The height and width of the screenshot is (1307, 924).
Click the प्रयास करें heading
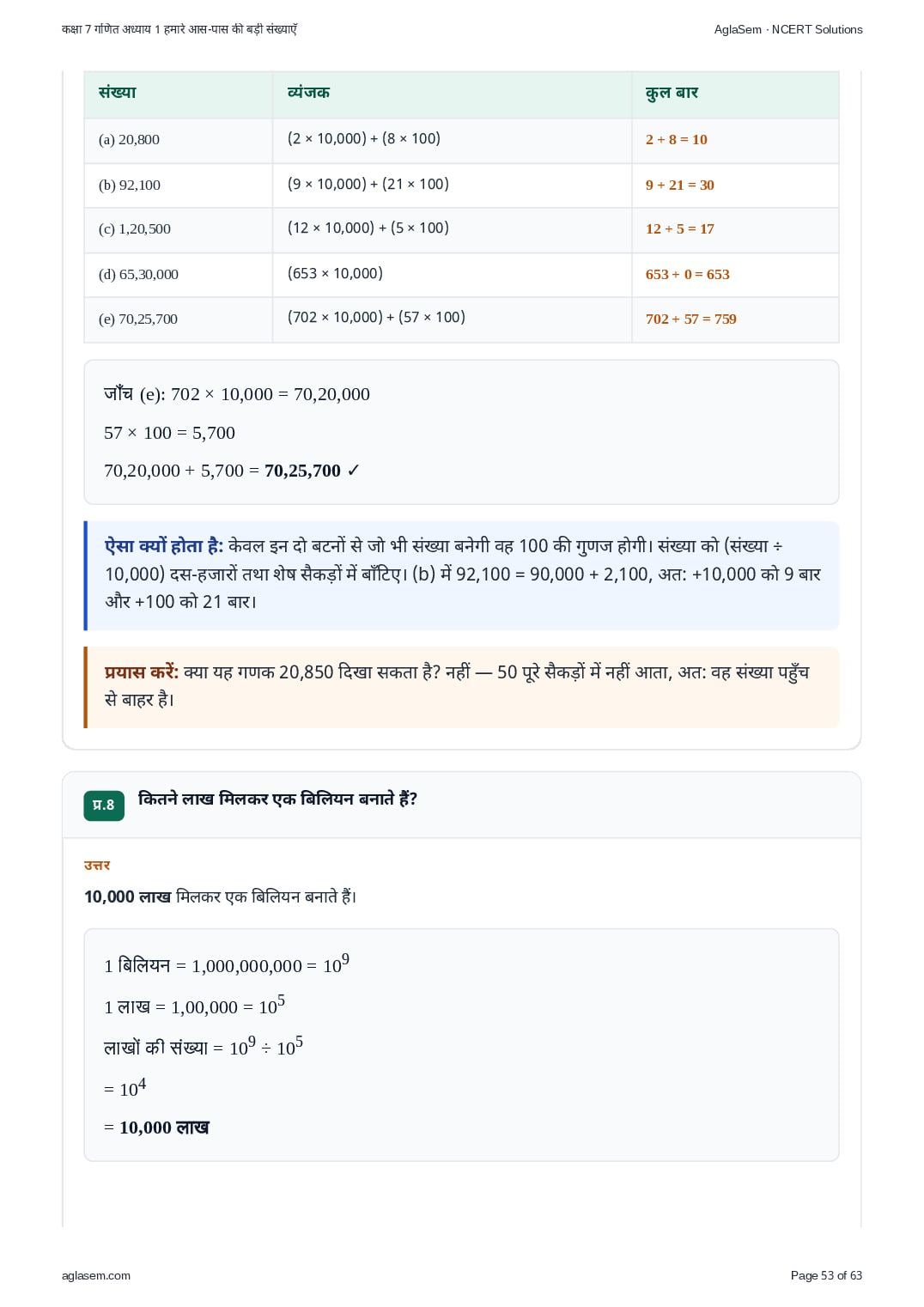tap(142, 672)
